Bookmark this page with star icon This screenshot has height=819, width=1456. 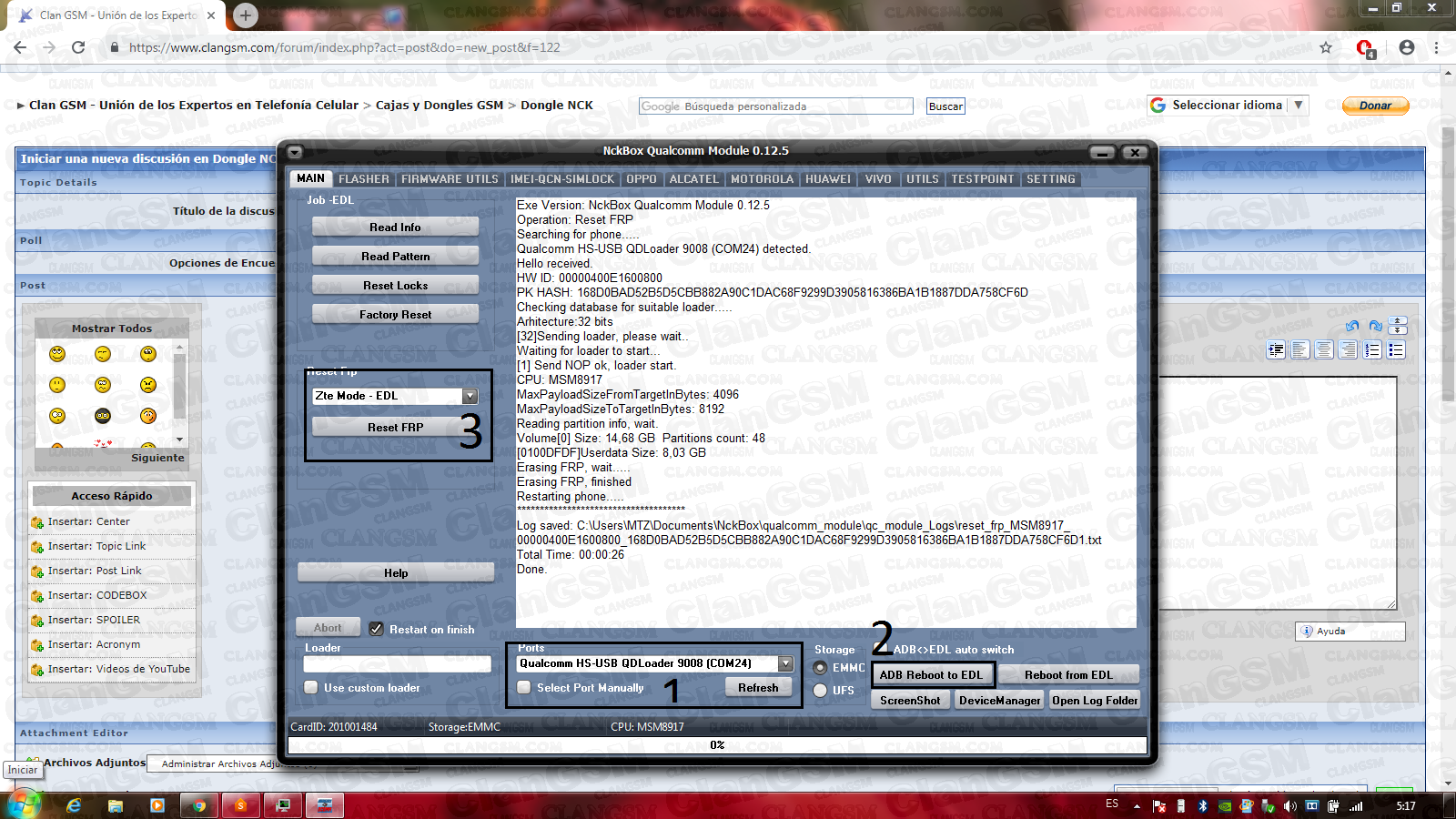(x=1326, y=47)
